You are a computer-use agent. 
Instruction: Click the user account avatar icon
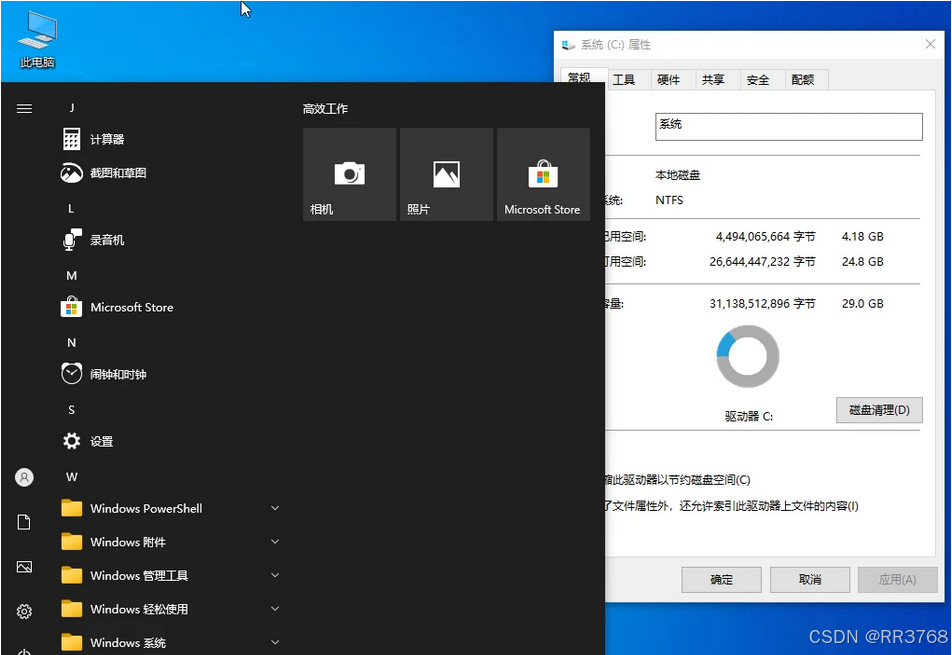tap(24, 477)
